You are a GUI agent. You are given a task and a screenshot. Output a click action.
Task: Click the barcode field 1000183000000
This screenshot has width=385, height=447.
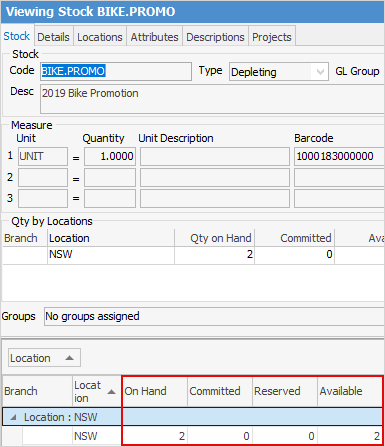click(x=339, y=156)
